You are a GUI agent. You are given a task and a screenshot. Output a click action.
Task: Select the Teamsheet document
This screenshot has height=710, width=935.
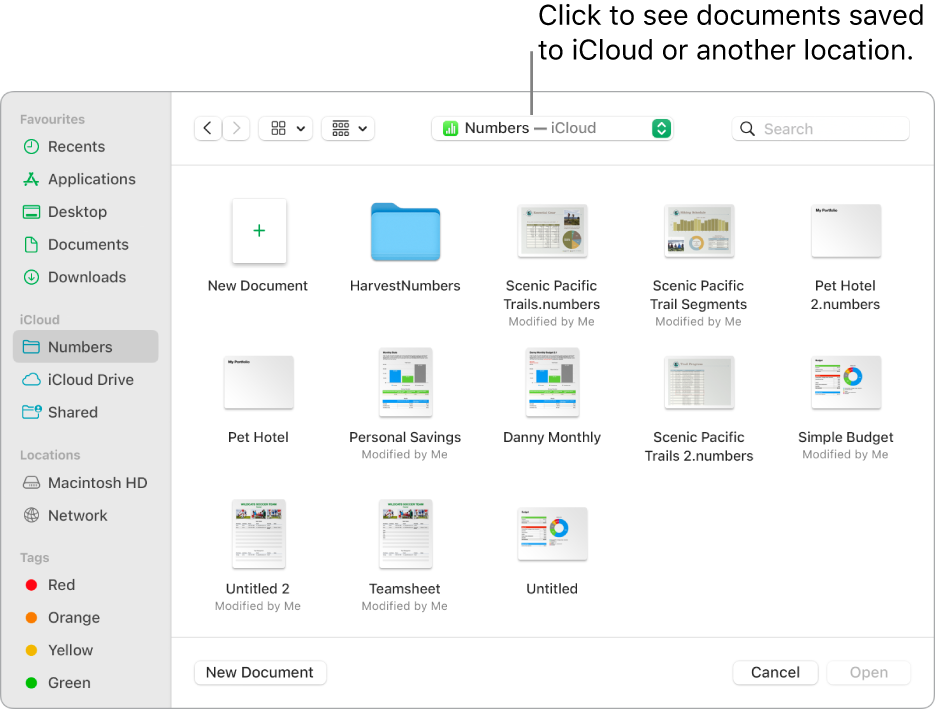click(x=405, y=533)
